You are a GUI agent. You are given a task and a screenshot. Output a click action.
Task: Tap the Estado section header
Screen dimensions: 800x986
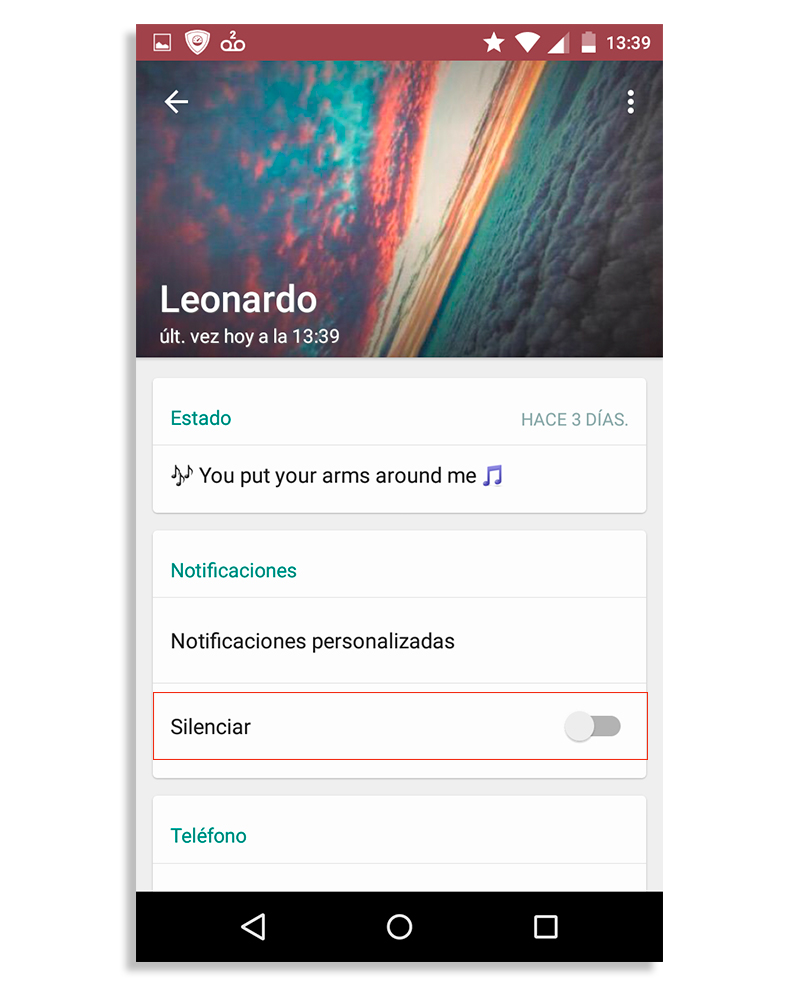point(201,418)
